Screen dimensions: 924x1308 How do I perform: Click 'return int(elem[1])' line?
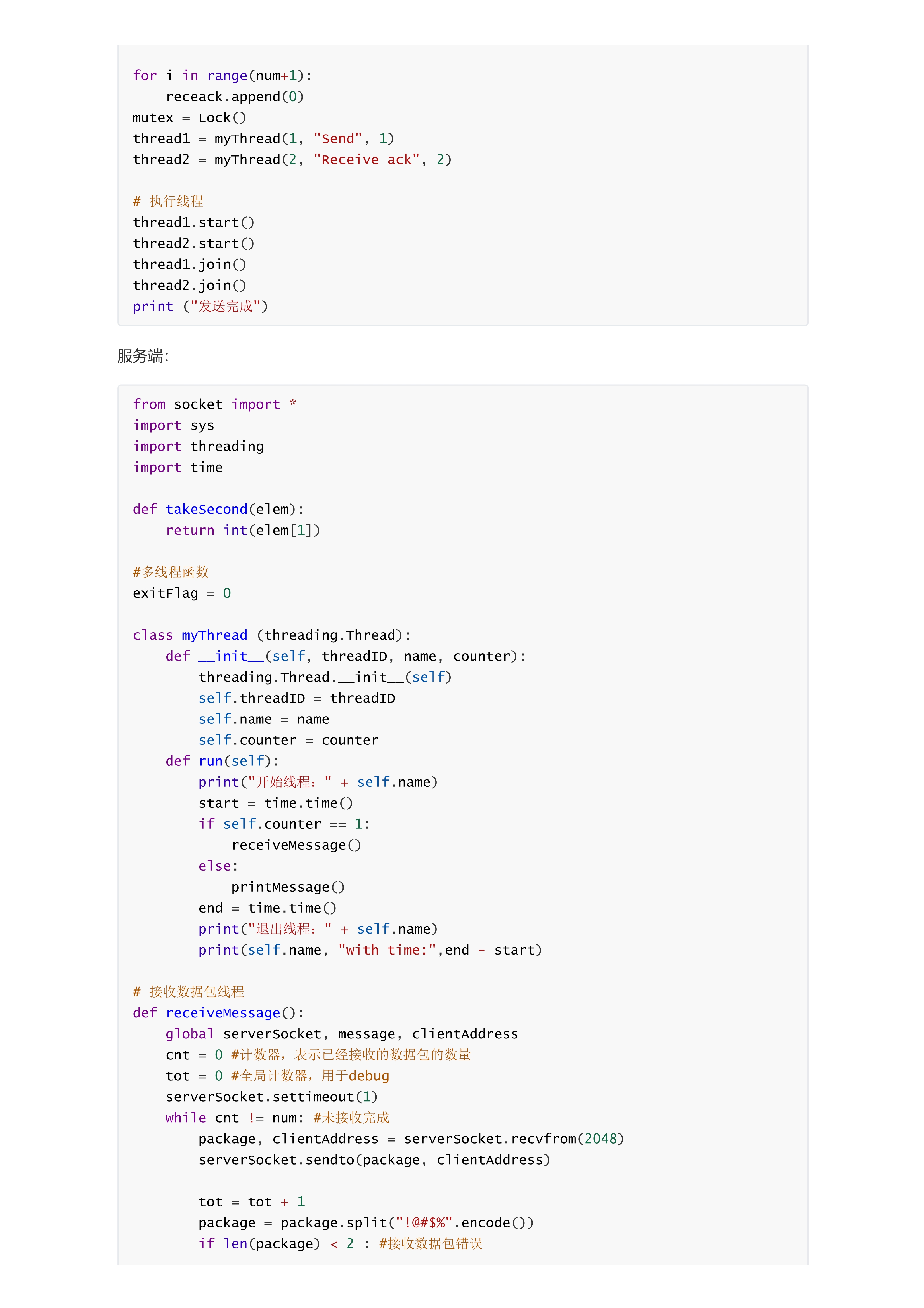243,530
